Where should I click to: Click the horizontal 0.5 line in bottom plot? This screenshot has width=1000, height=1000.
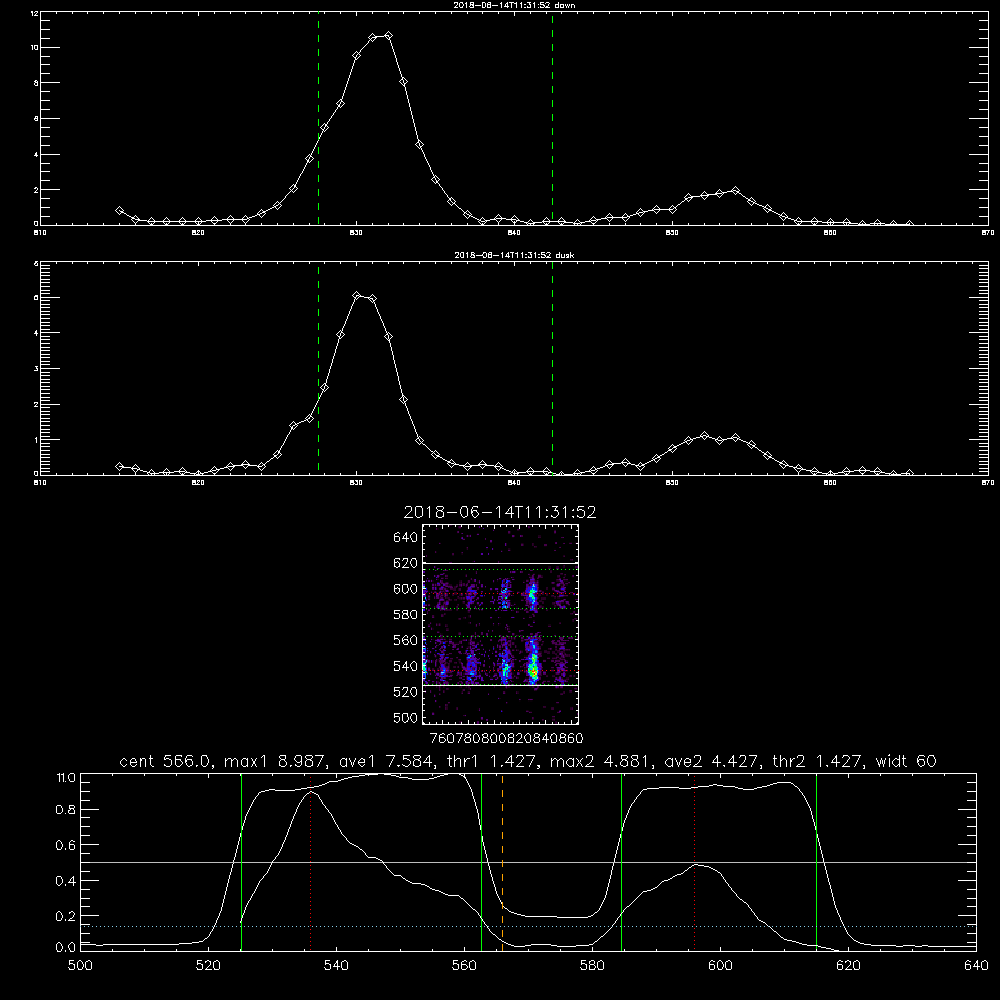click(x=528, y=862)
